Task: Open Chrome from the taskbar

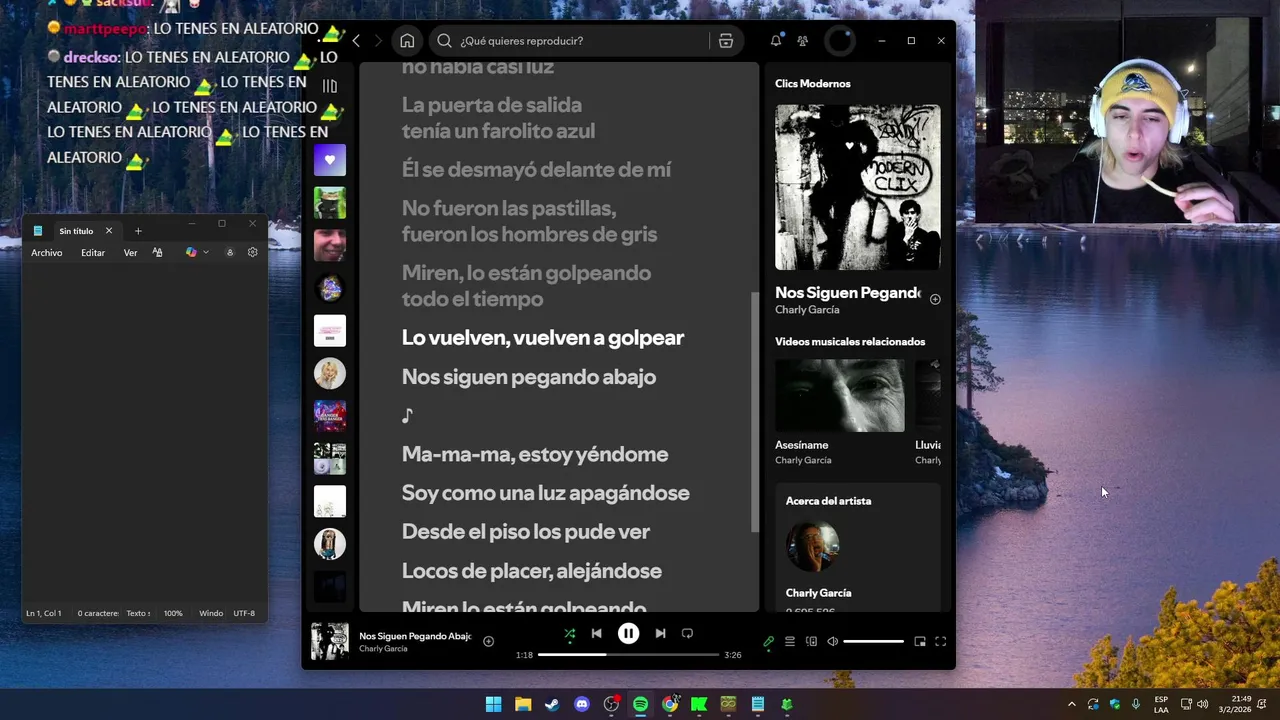Action: (670, 704)
